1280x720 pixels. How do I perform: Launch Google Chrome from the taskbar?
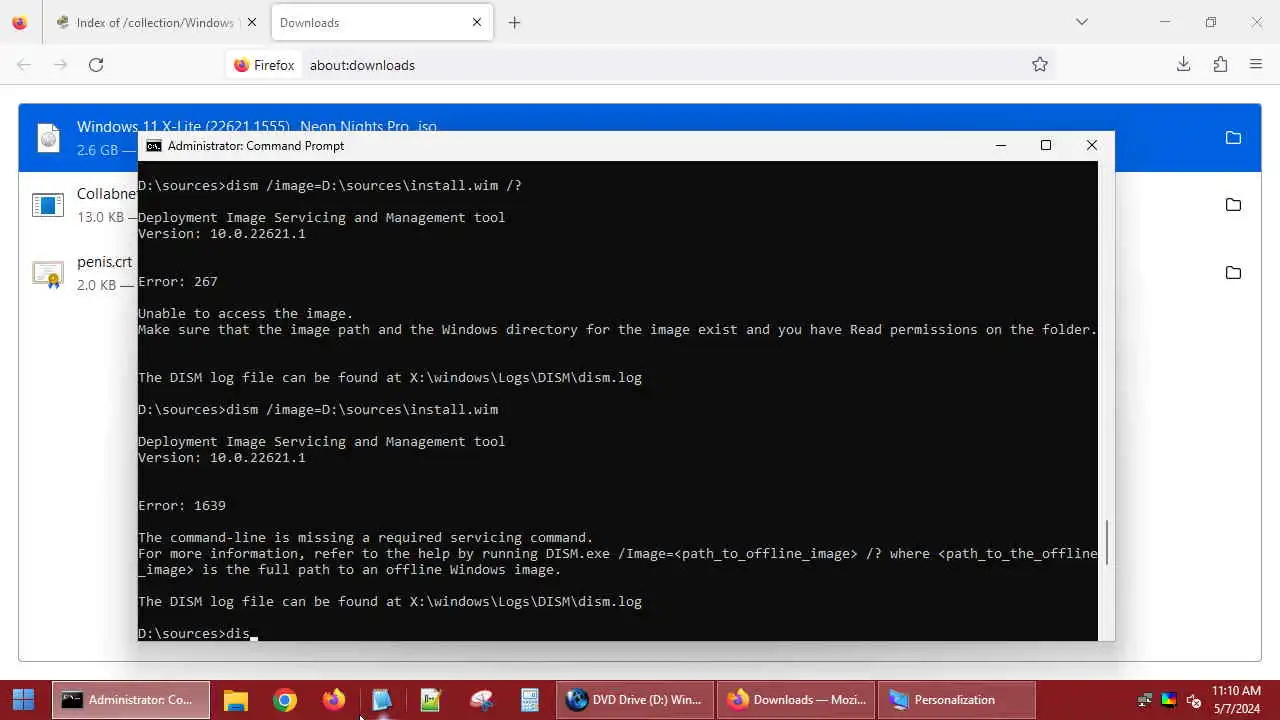pos(285,700)
